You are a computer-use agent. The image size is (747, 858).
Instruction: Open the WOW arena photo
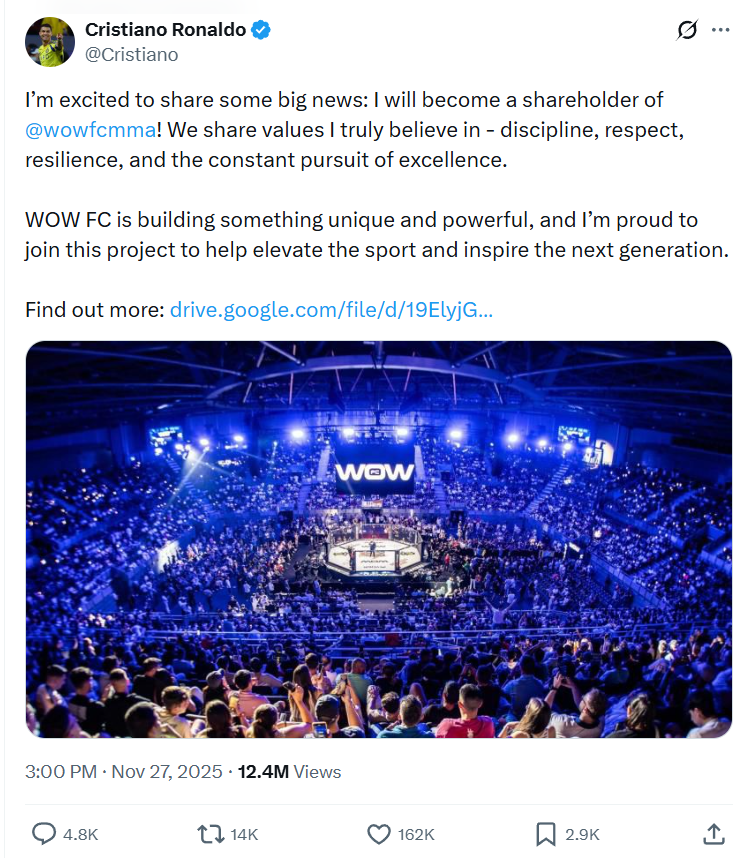[378, 539]
